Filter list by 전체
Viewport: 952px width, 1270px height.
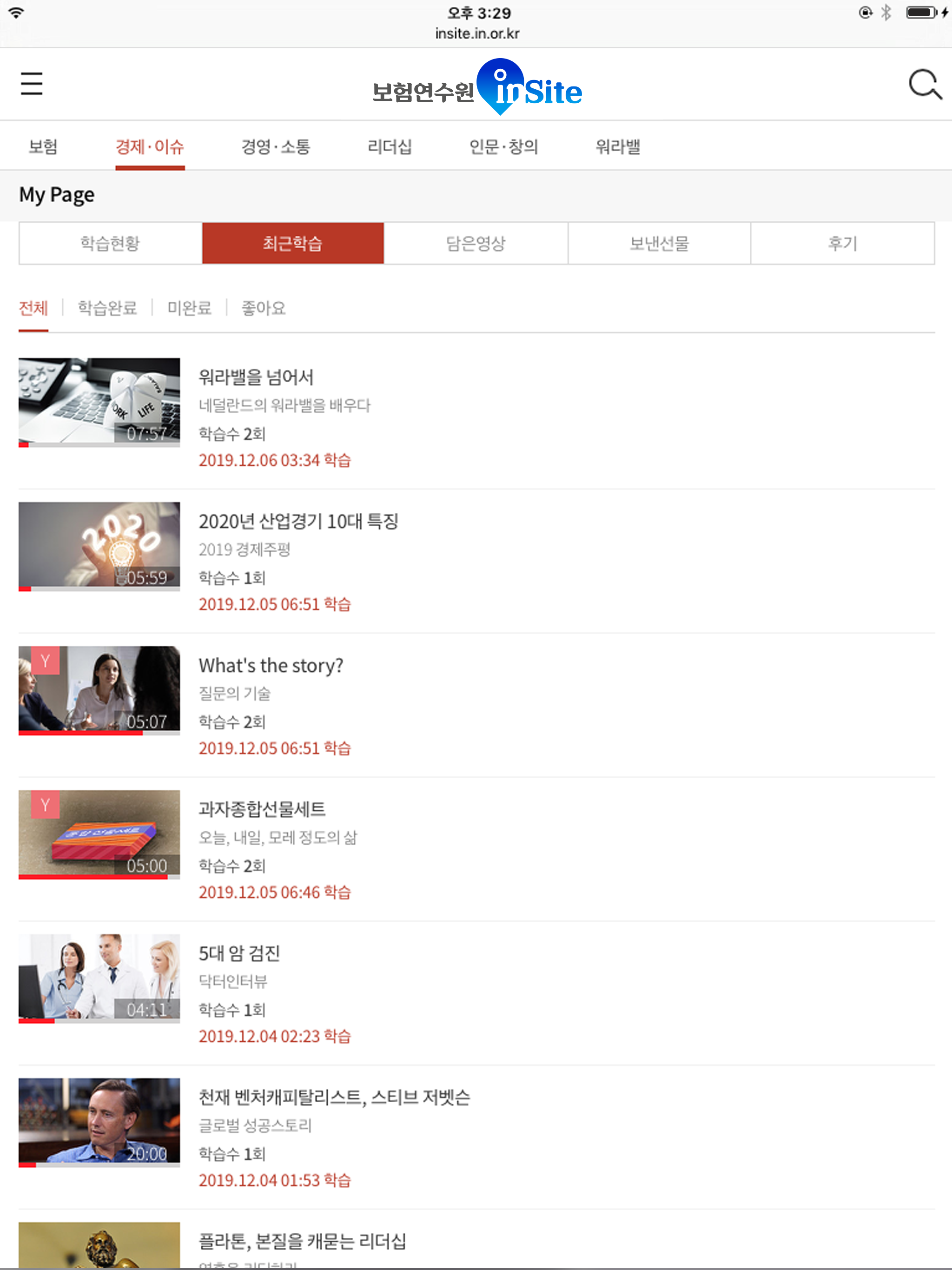click(33, 308)
